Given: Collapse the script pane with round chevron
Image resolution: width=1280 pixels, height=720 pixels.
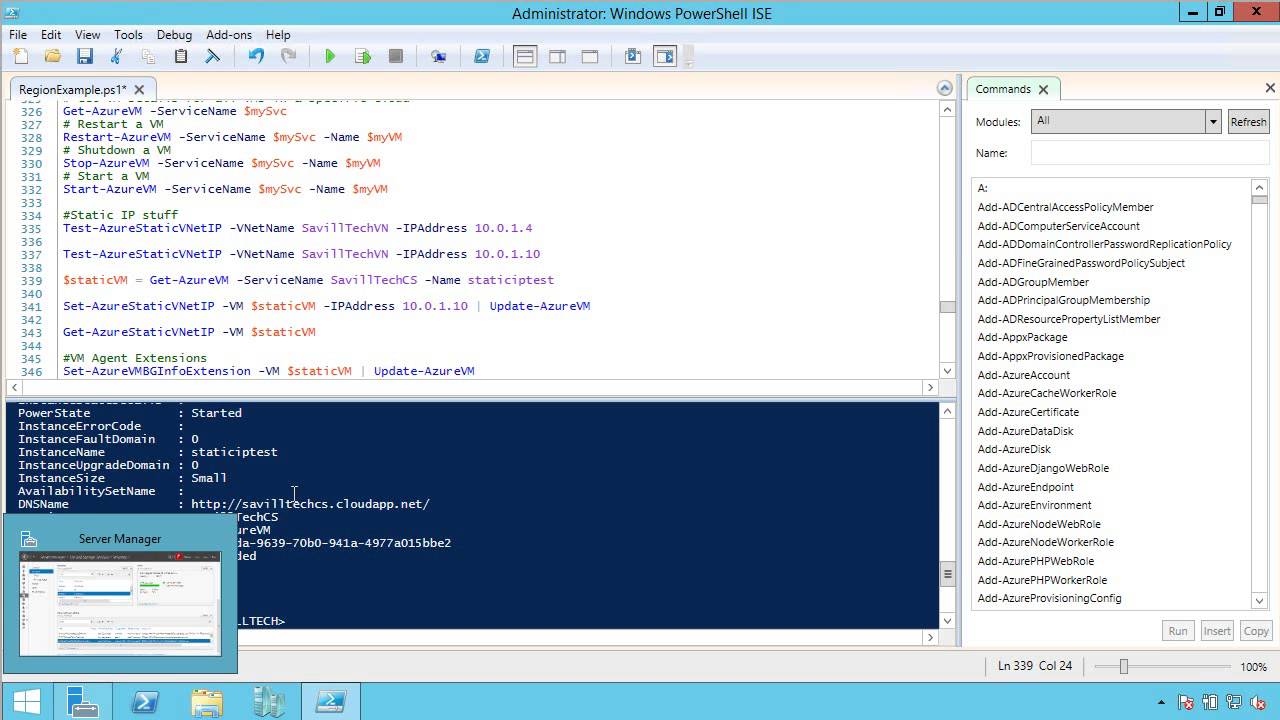Looking at the screenshot, I should [x=944, y=88].
